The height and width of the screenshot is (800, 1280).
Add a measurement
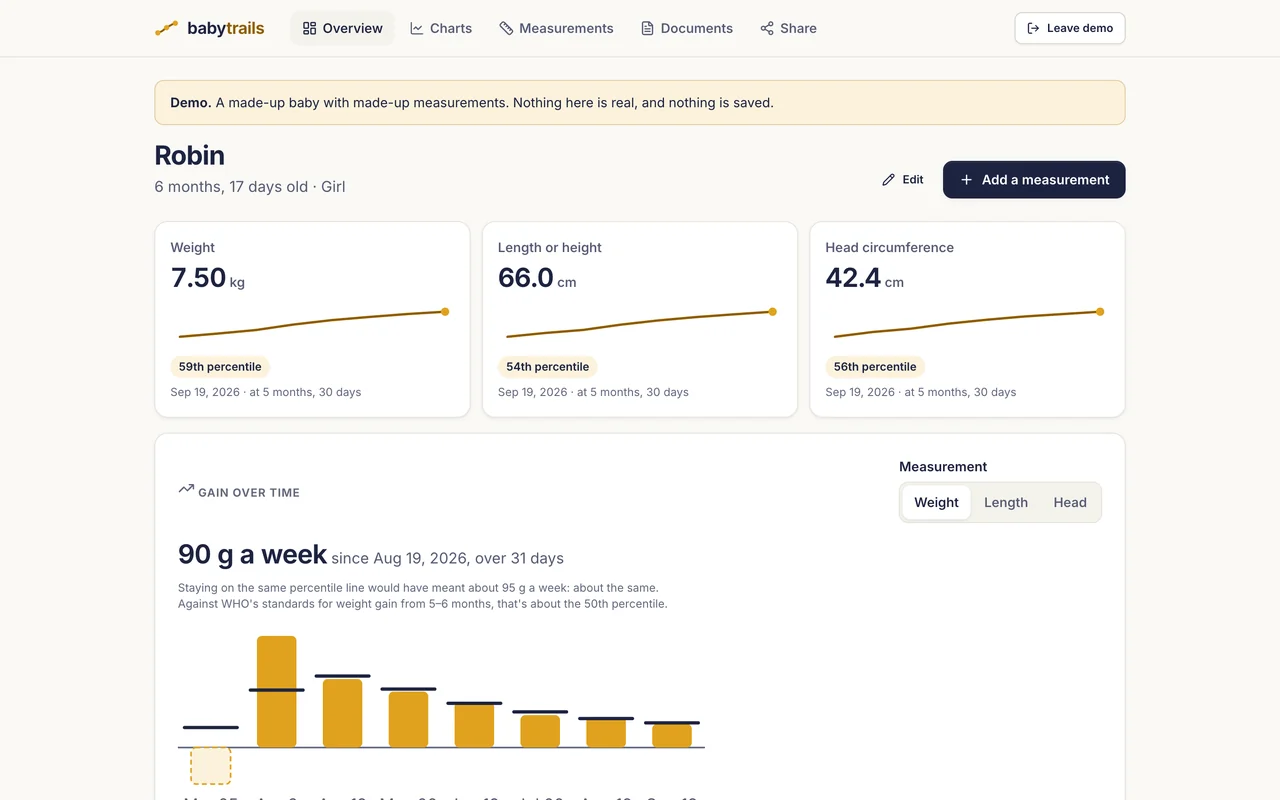[1034, 180]
